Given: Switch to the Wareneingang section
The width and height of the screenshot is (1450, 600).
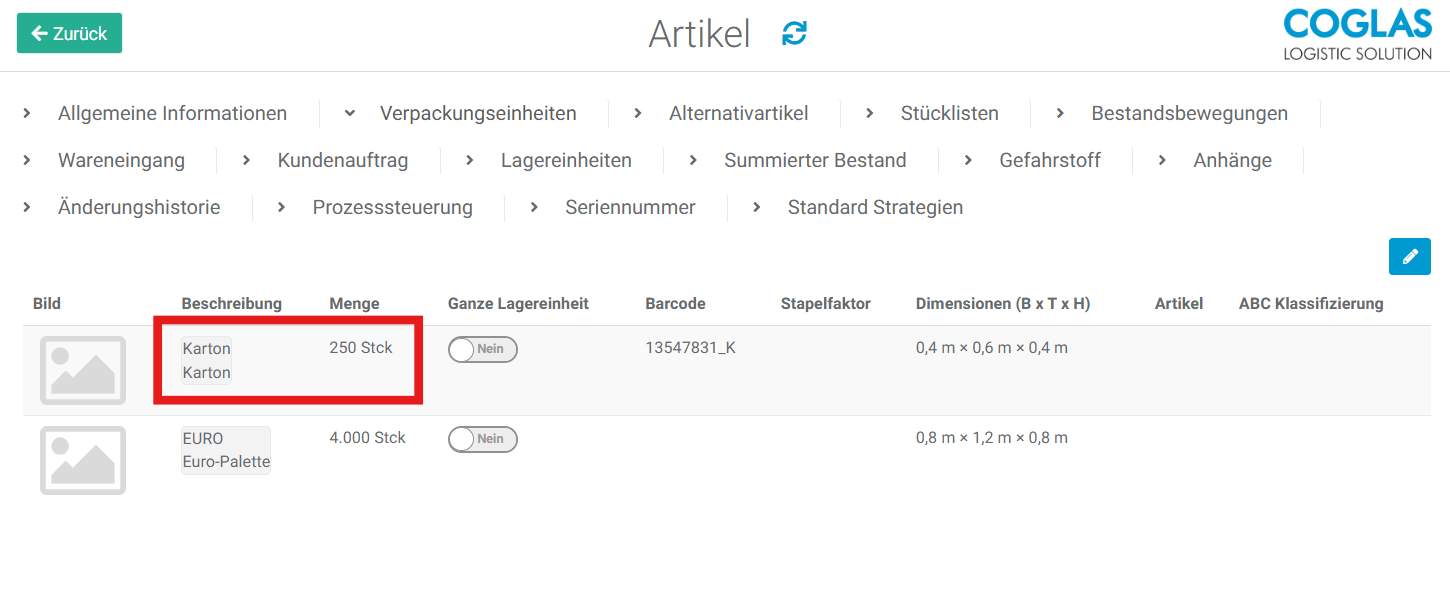Looking at the screenshot, I should tap(121, 161).
